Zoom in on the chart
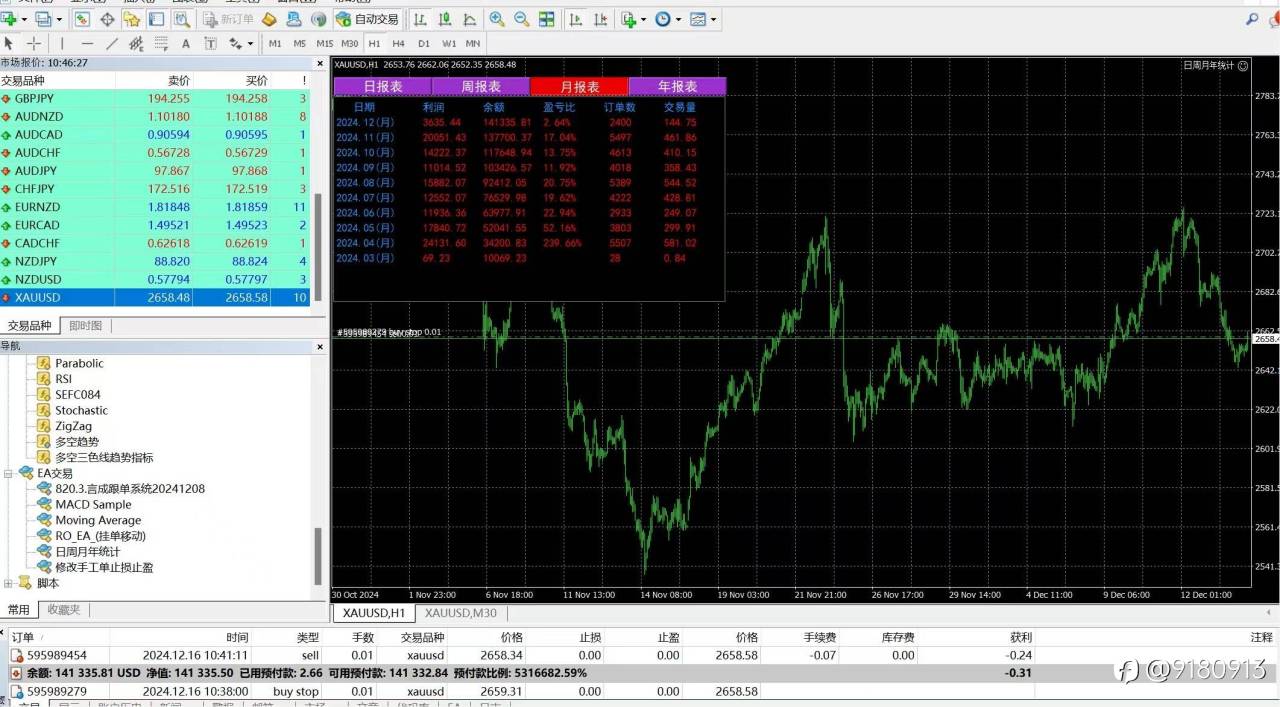 (497, 19)
